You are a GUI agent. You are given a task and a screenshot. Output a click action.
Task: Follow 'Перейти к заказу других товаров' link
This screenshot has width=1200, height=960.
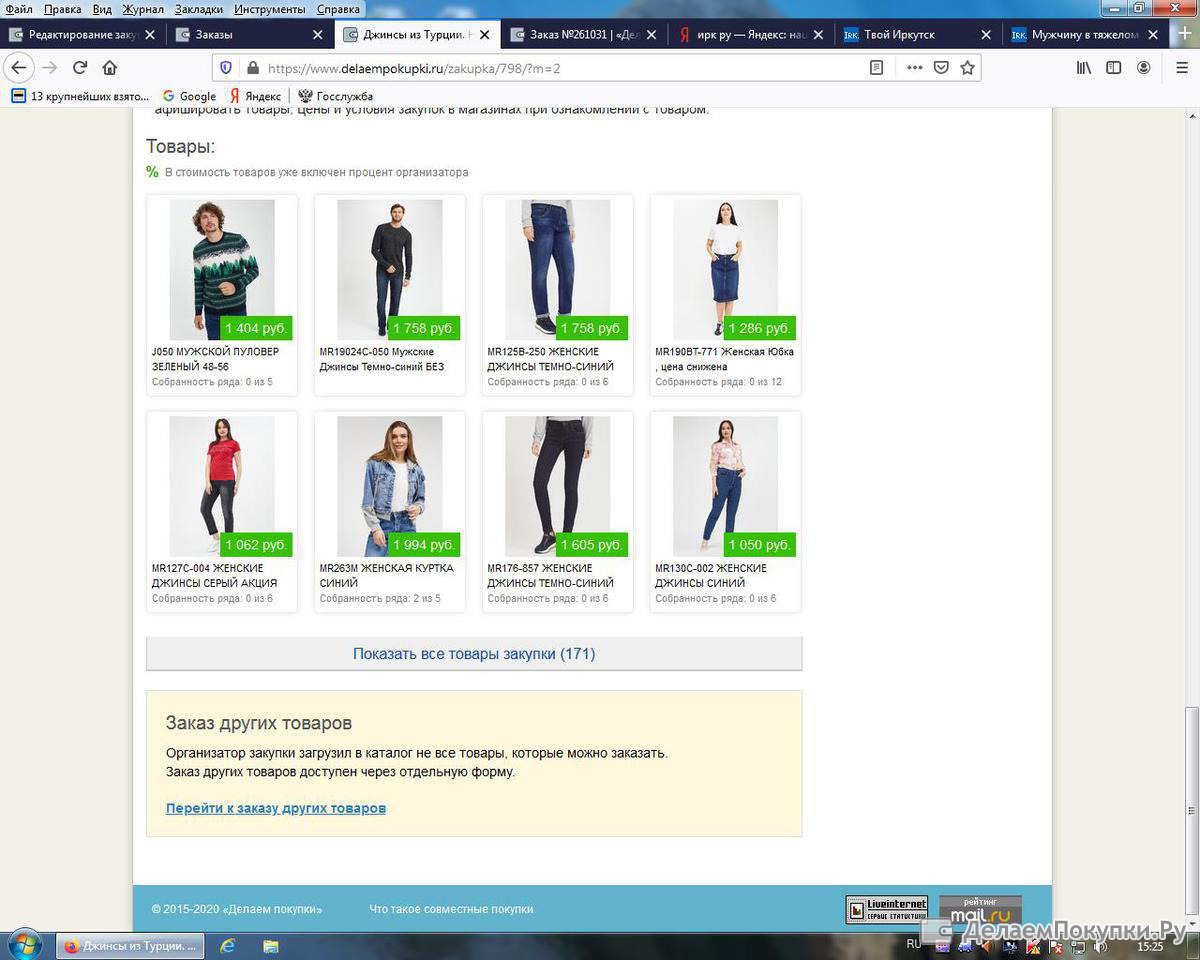(276, 808)
